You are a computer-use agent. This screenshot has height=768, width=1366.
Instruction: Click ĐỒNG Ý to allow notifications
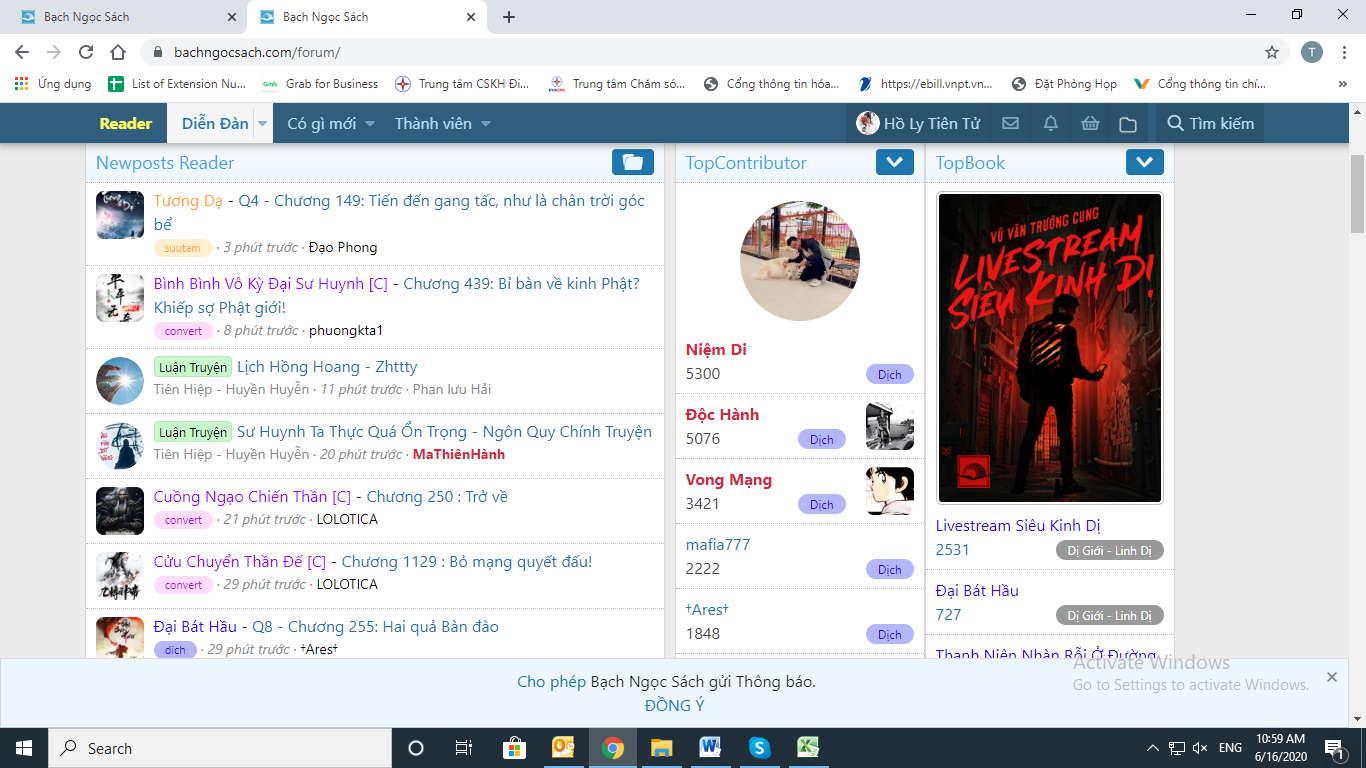(x=674, y=705)
